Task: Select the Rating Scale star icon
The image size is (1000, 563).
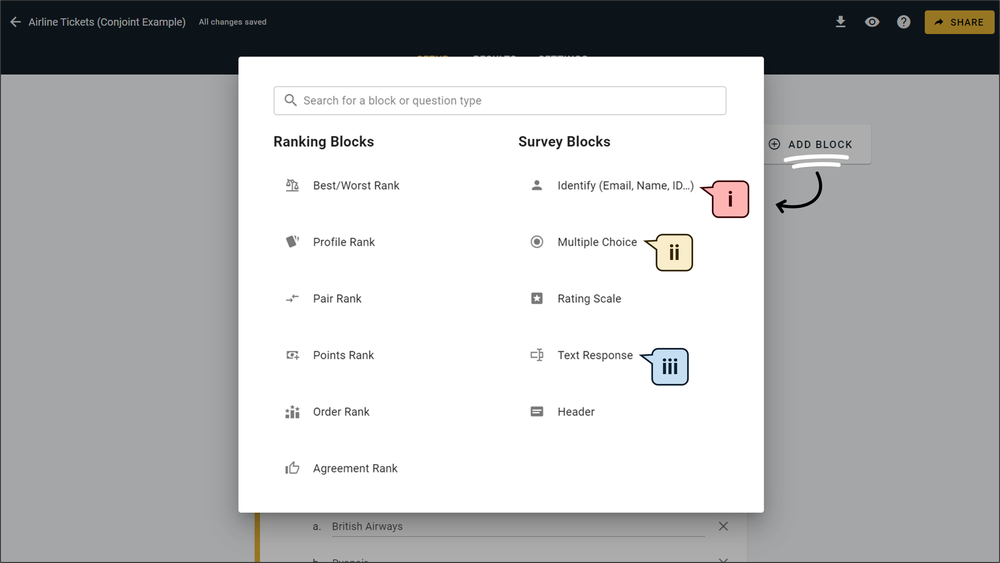Action: coord(537,298)
